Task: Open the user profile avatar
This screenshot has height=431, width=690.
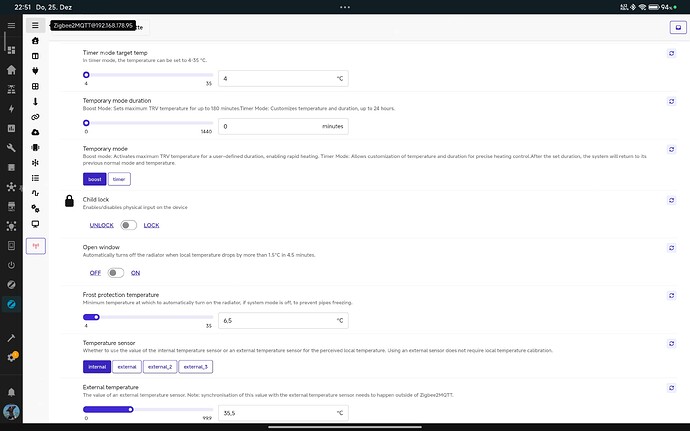Action: [x=11, y=412]
